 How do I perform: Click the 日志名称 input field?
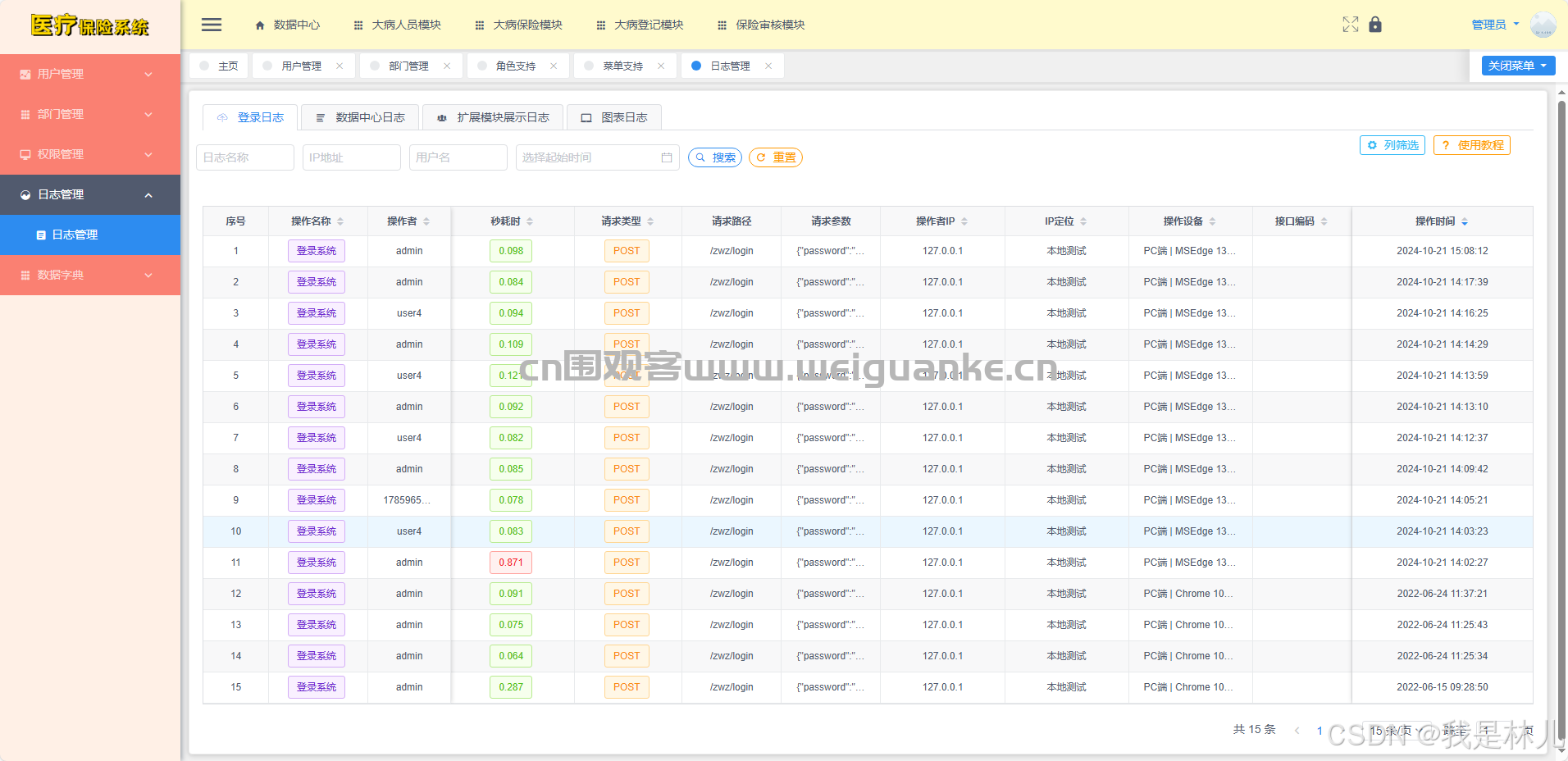[x=245, y=157]
